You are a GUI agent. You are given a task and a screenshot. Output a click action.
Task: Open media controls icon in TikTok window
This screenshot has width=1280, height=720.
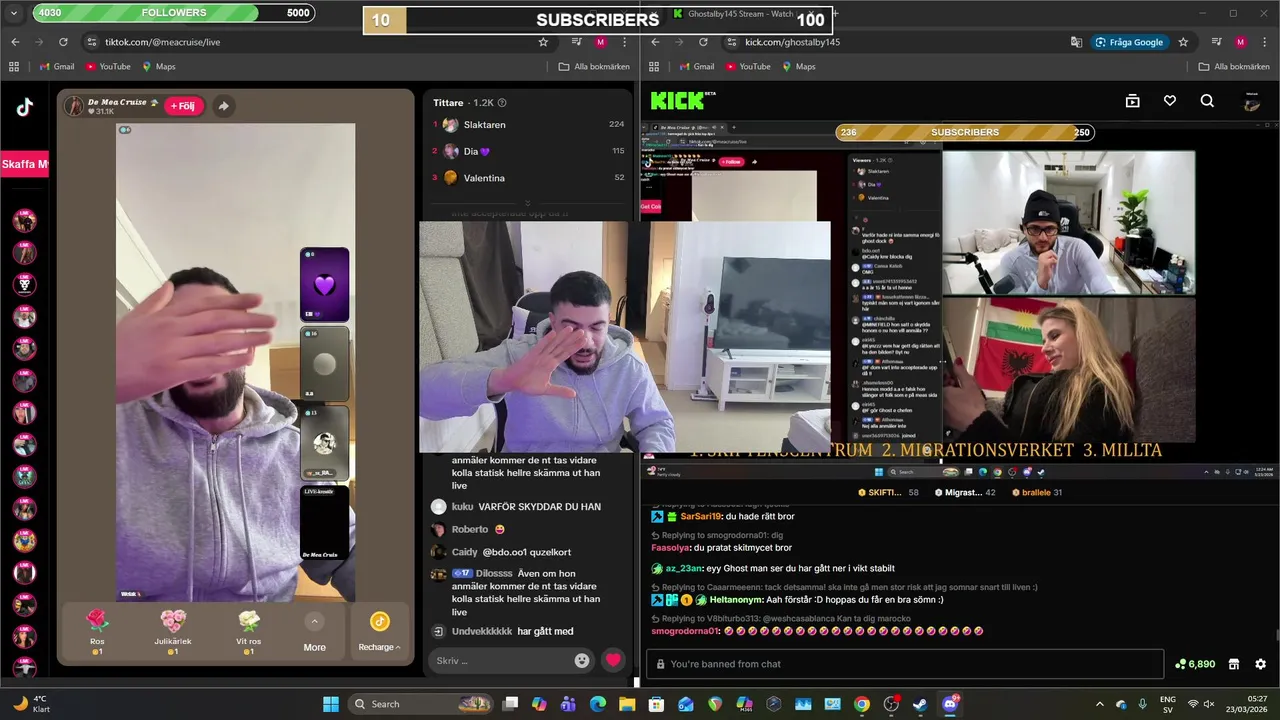click(576, 42)
